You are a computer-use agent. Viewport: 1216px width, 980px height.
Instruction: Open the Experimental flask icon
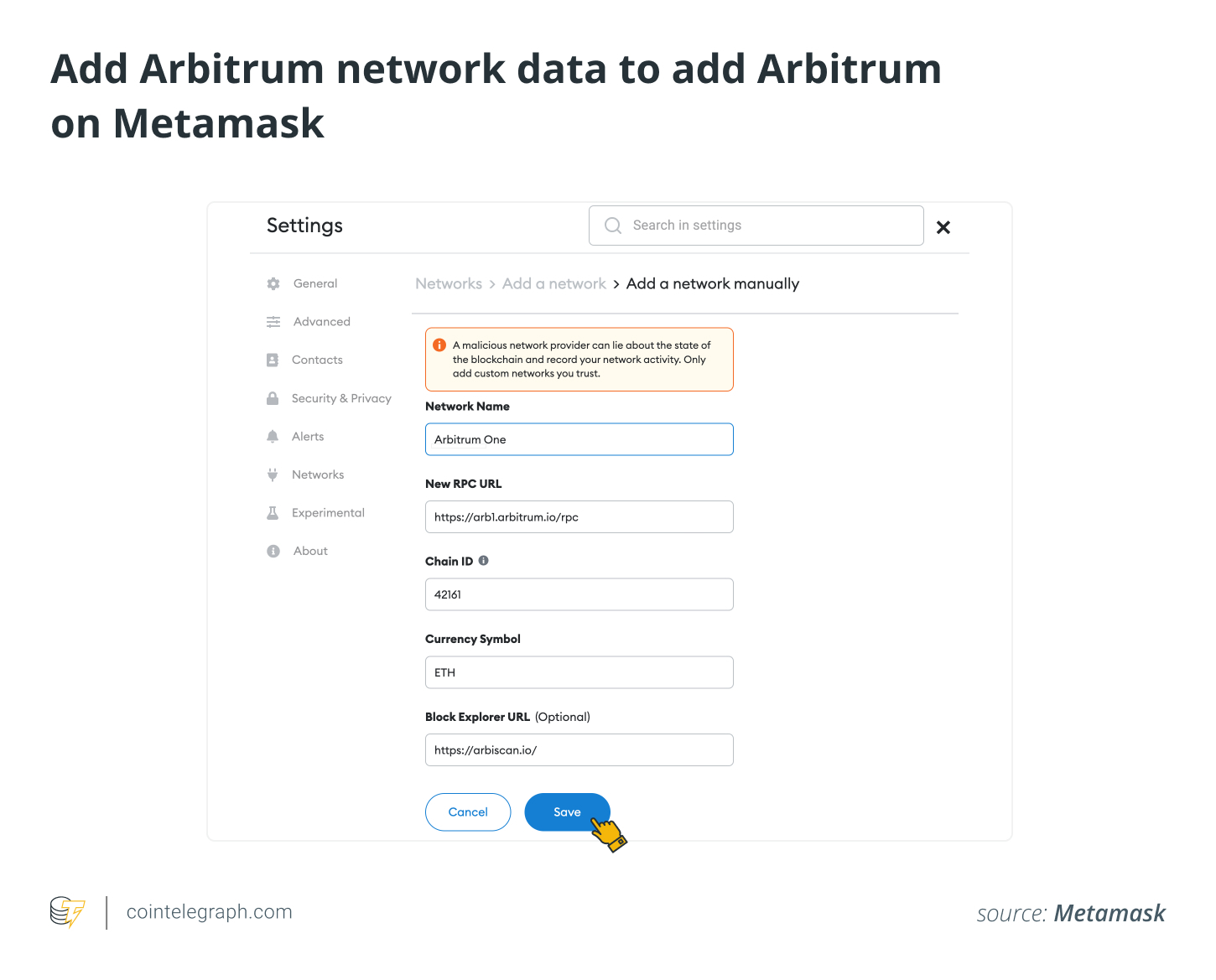(x=273, y=512)
